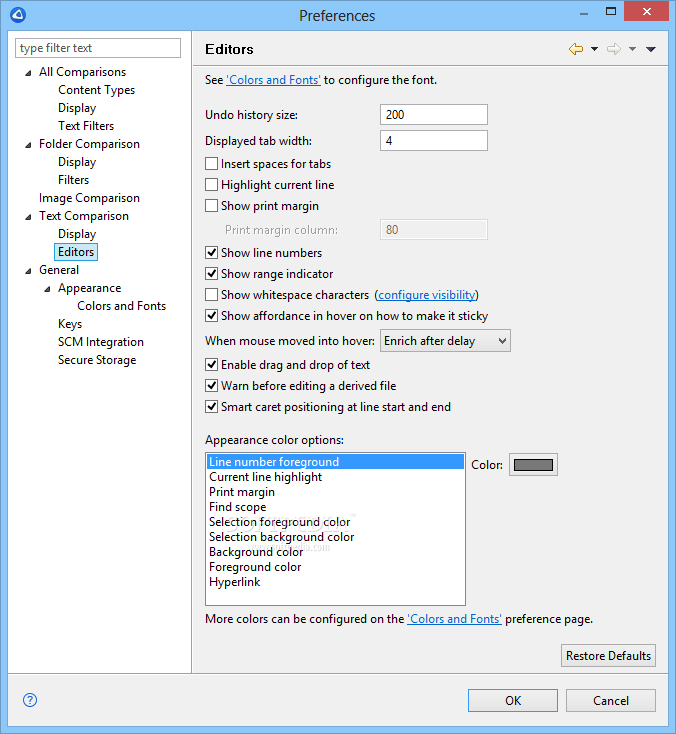Click the OK button
676x734 pixels.
(513, 700)
